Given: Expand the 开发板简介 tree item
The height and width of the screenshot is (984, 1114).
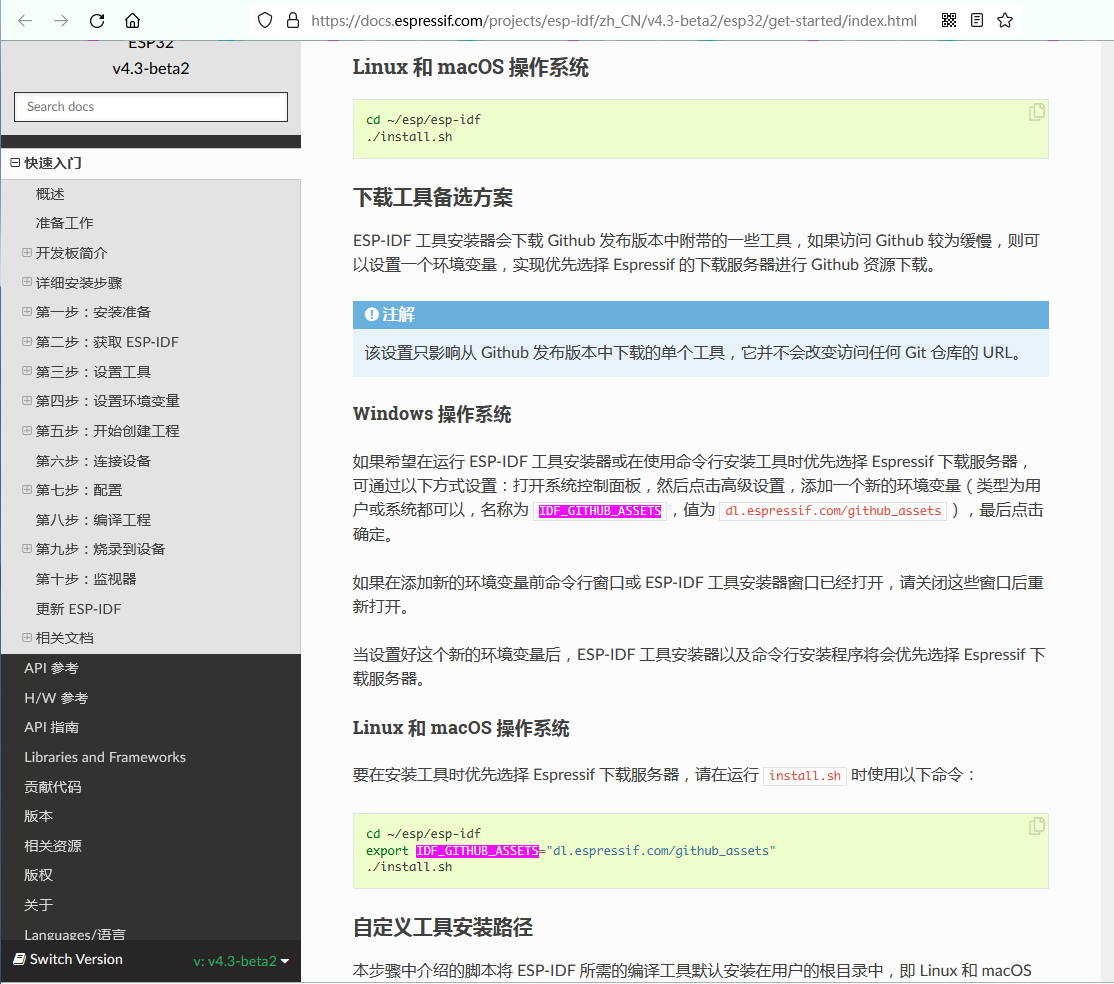Looking at the screenshot, I should (27, 252).
